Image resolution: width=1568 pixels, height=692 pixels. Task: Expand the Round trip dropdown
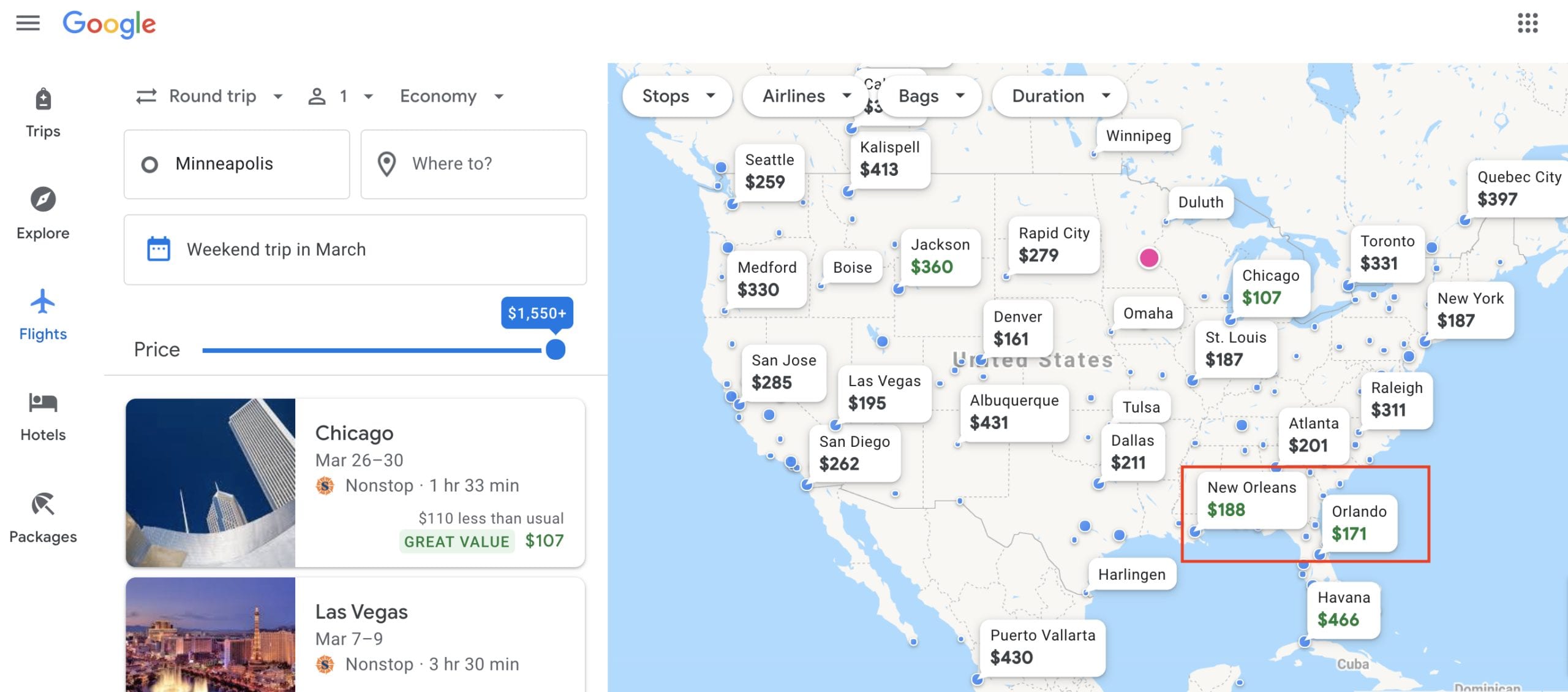click(209, 96)
